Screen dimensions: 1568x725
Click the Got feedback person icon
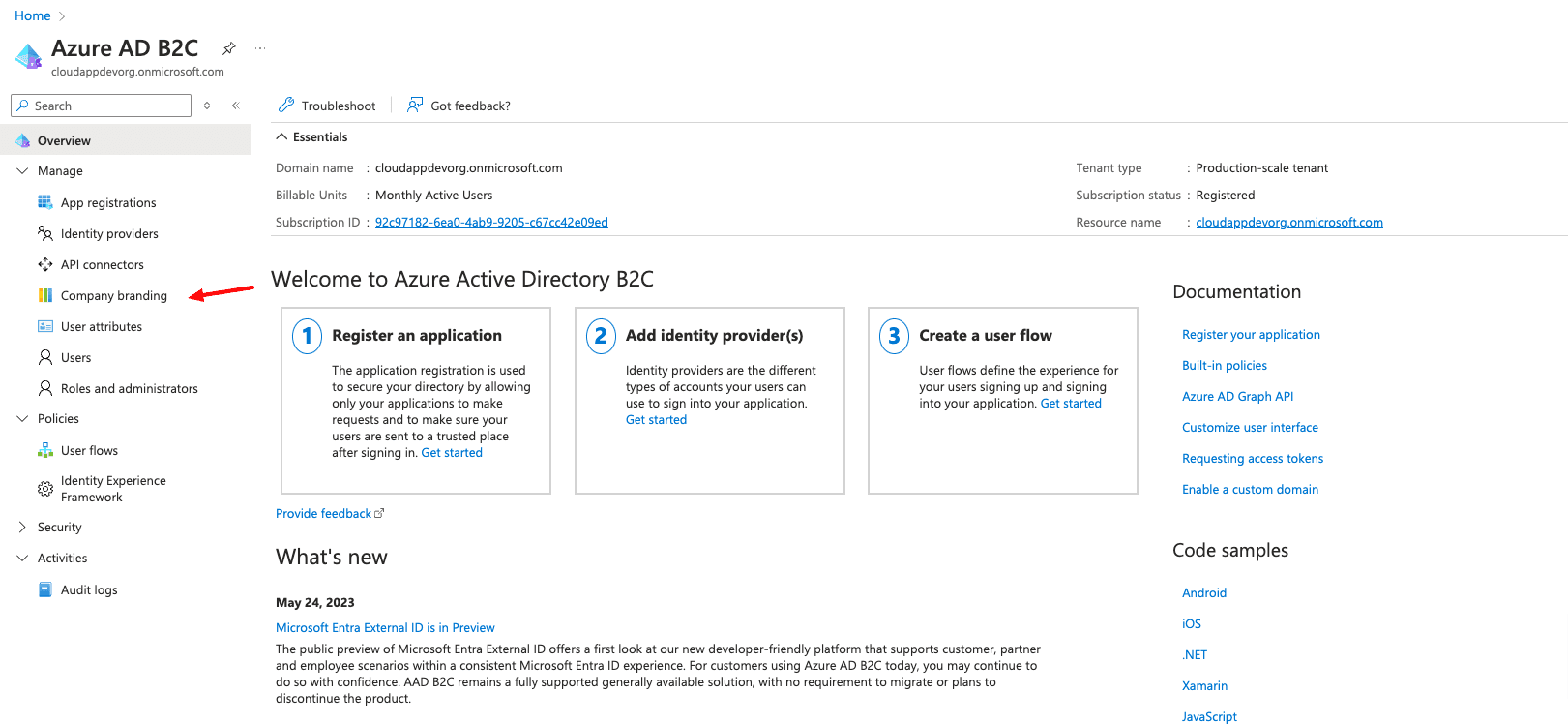point(415,105)
